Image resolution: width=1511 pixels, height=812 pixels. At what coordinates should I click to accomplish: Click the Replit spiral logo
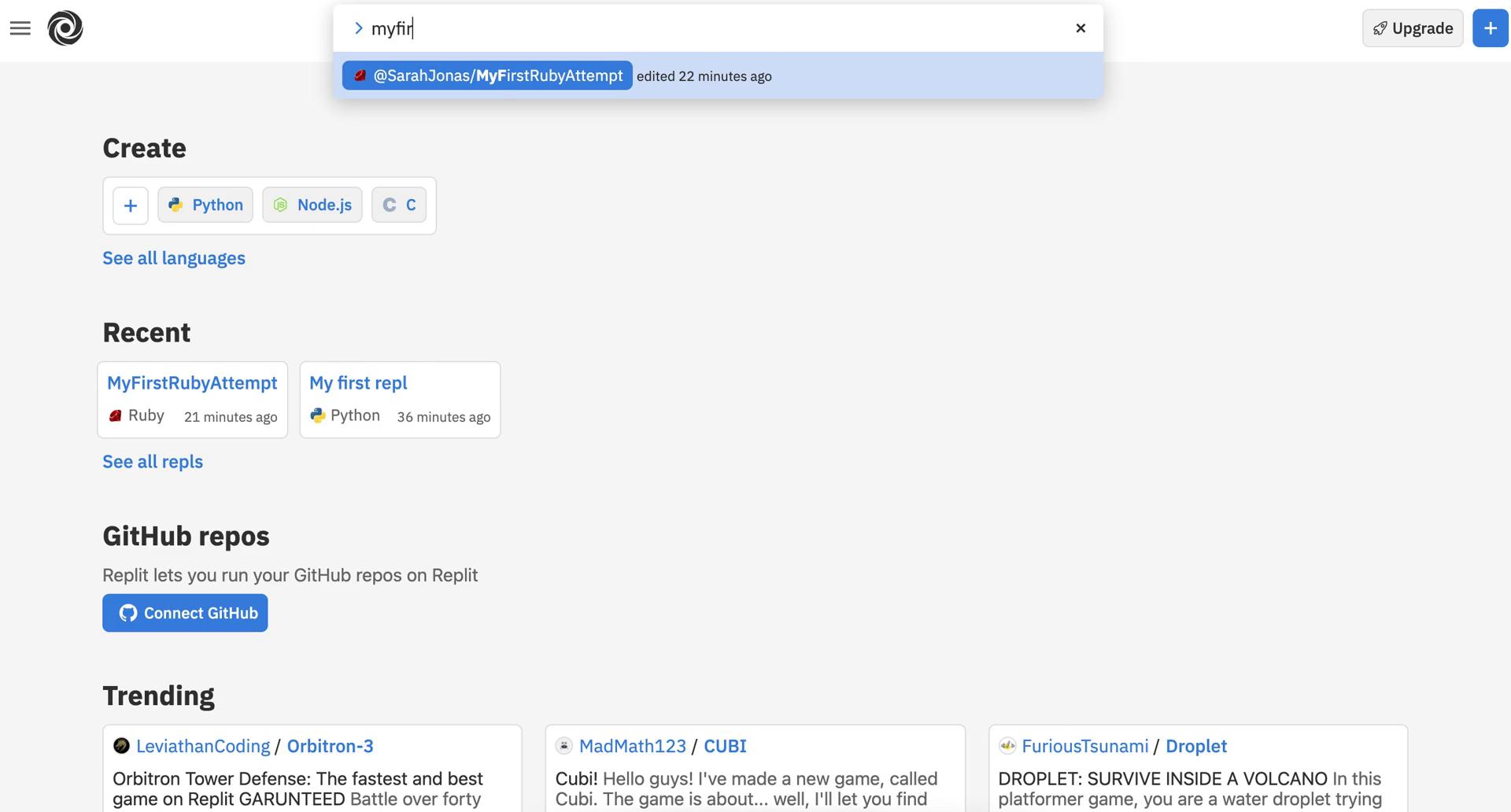[66, 28]
